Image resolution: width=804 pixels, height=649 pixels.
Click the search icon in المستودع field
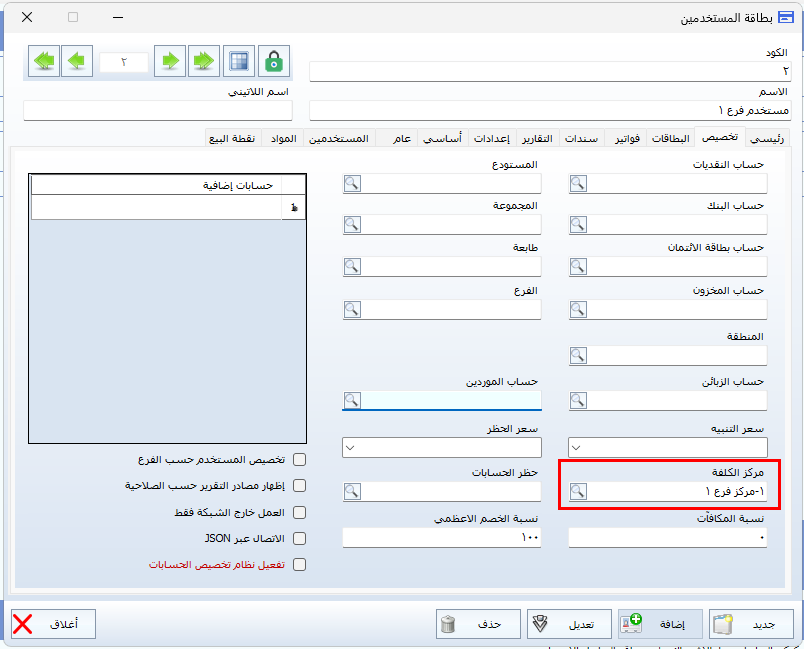click(x=352, y=183)
